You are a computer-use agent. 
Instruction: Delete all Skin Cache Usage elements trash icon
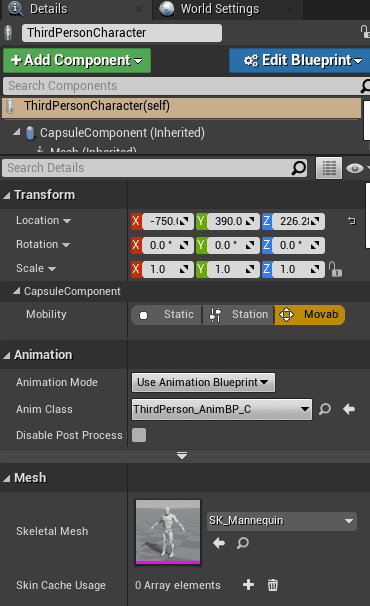(x=273, y=585)
